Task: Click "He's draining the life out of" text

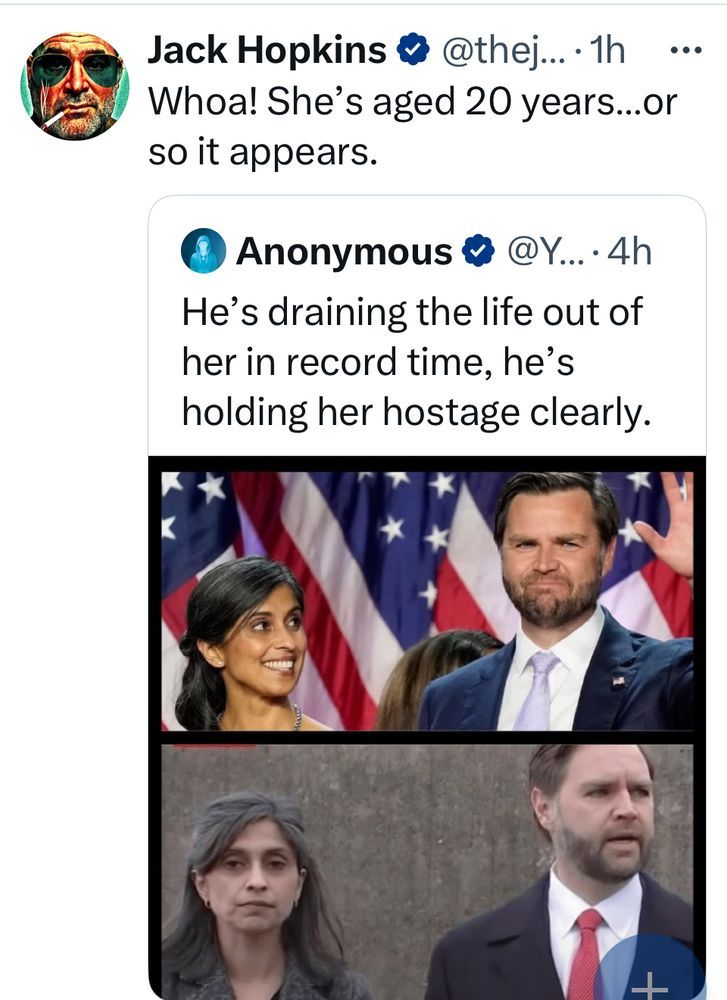Action: [x=411, y=311]
